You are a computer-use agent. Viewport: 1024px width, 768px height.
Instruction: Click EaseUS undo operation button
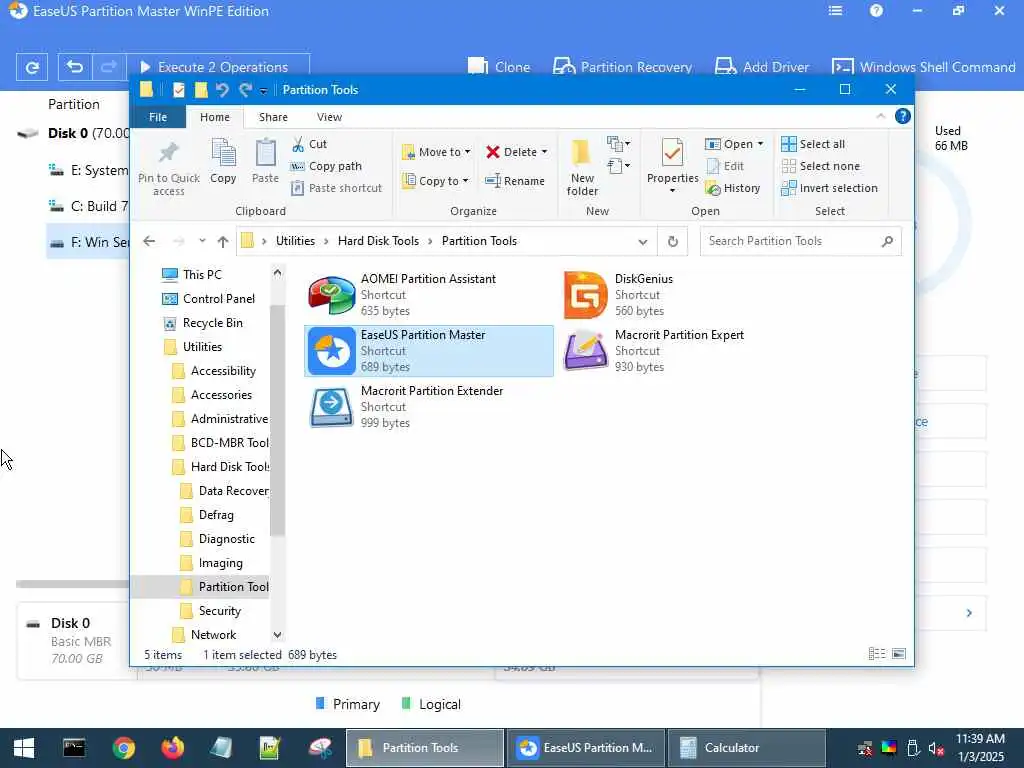tap(75, 67)
